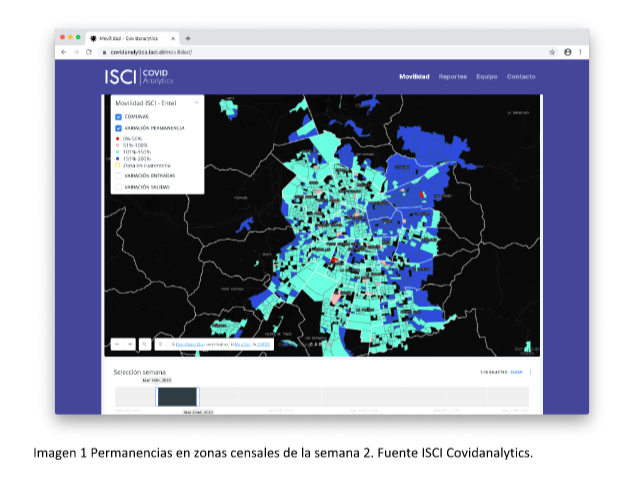Click the left handle of the week selection
The image size is (620, 478).
[157, 397]
